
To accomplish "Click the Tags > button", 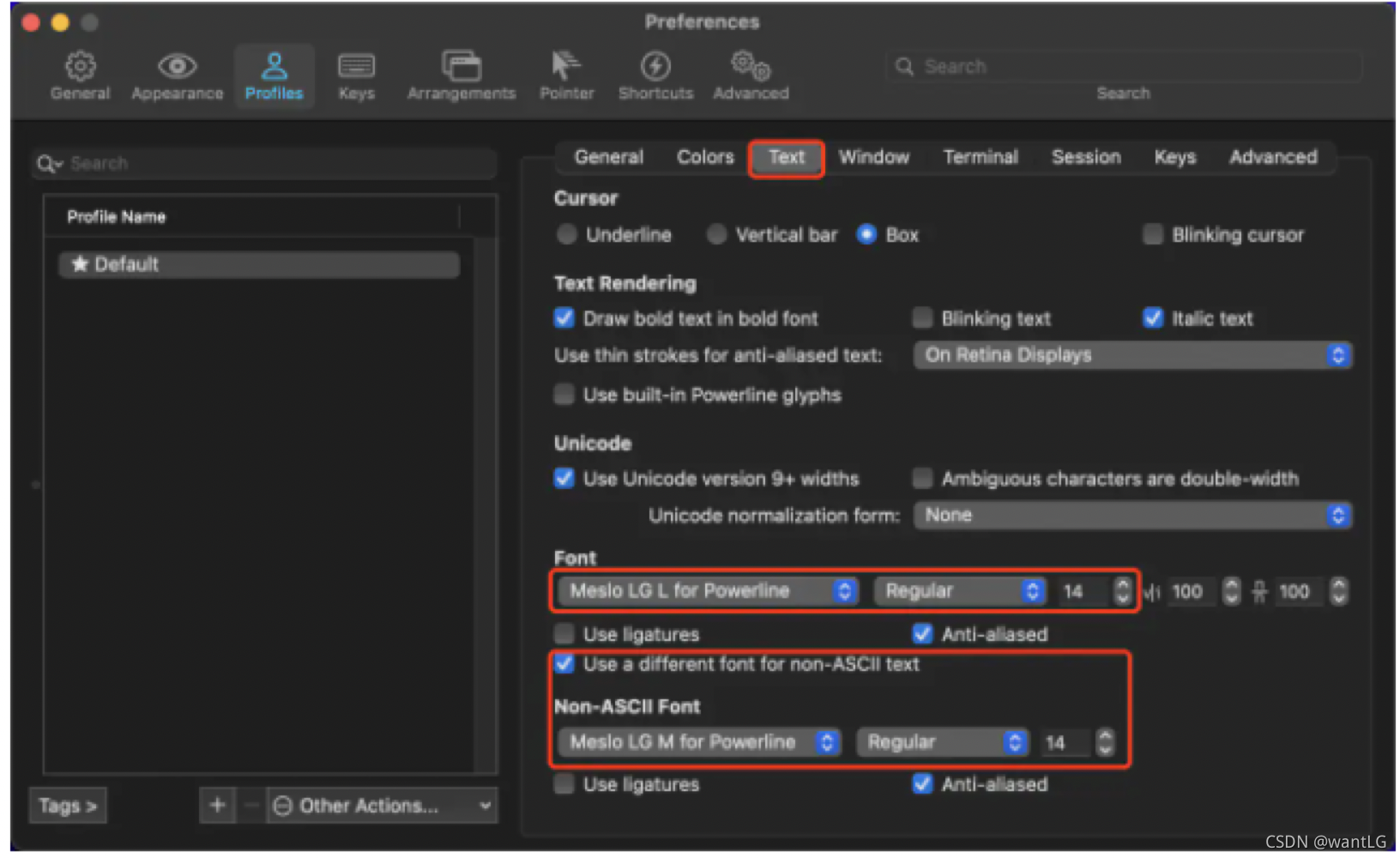I will [68, 805].
